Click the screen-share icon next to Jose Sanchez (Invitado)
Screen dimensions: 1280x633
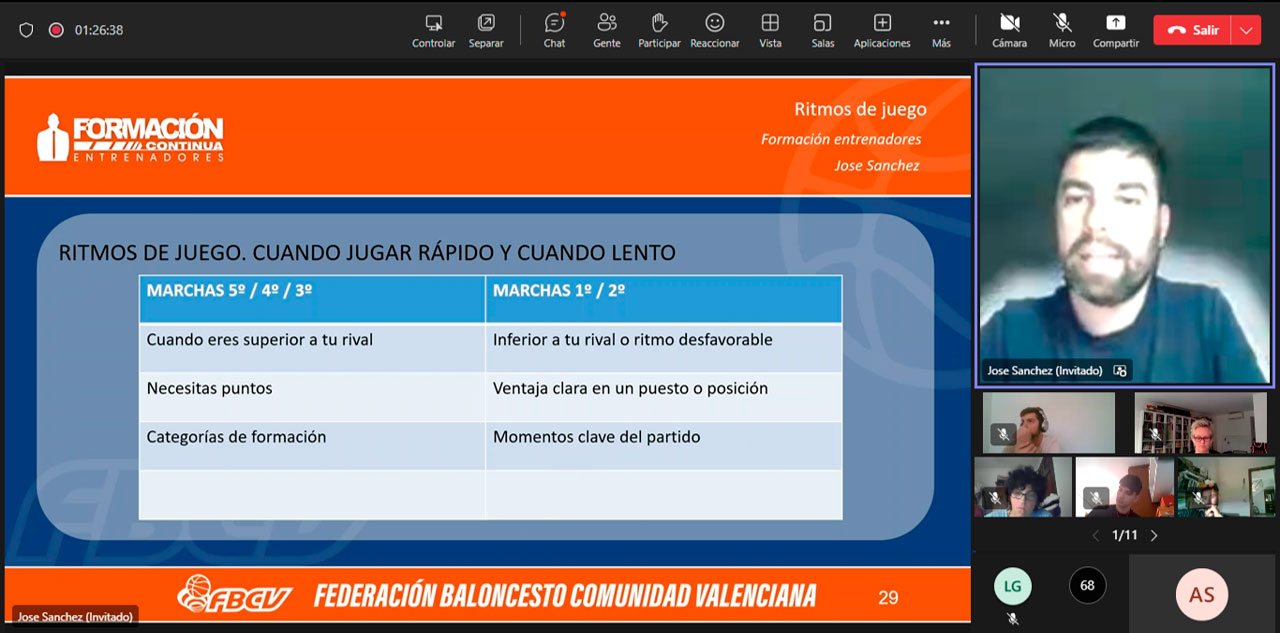[x=1120, y=371]
